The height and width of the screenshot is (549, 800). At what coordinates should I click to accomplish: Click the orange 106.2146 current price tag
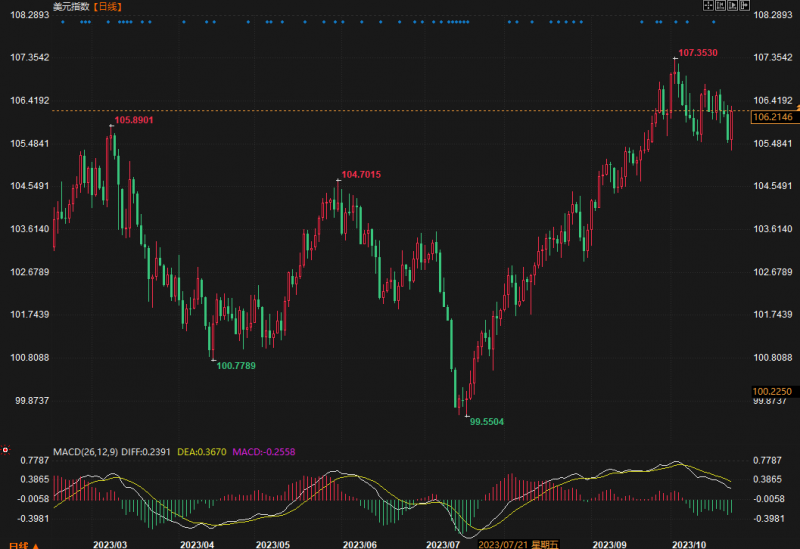pyautogui.click(x=770, y=117)
